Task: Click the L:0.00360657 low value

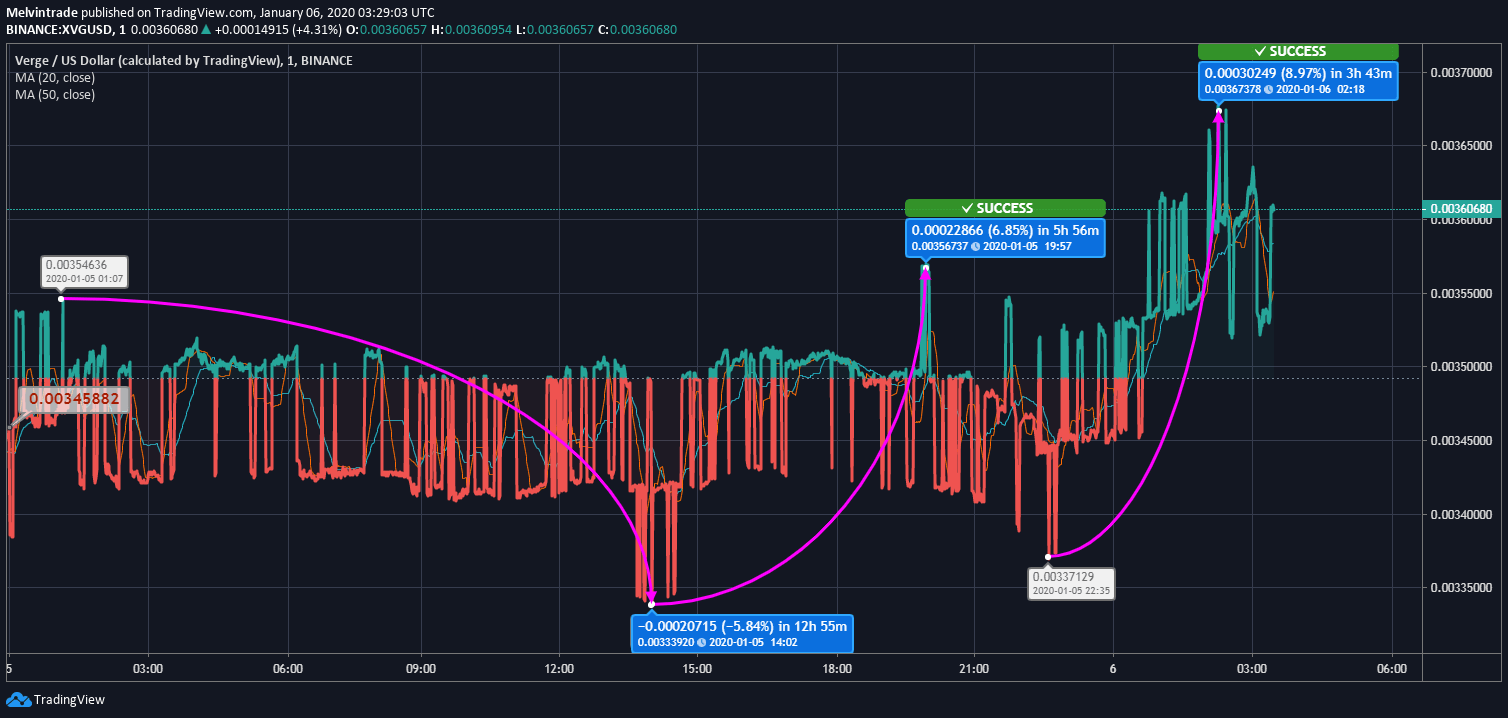Action: tap(554, 30)
